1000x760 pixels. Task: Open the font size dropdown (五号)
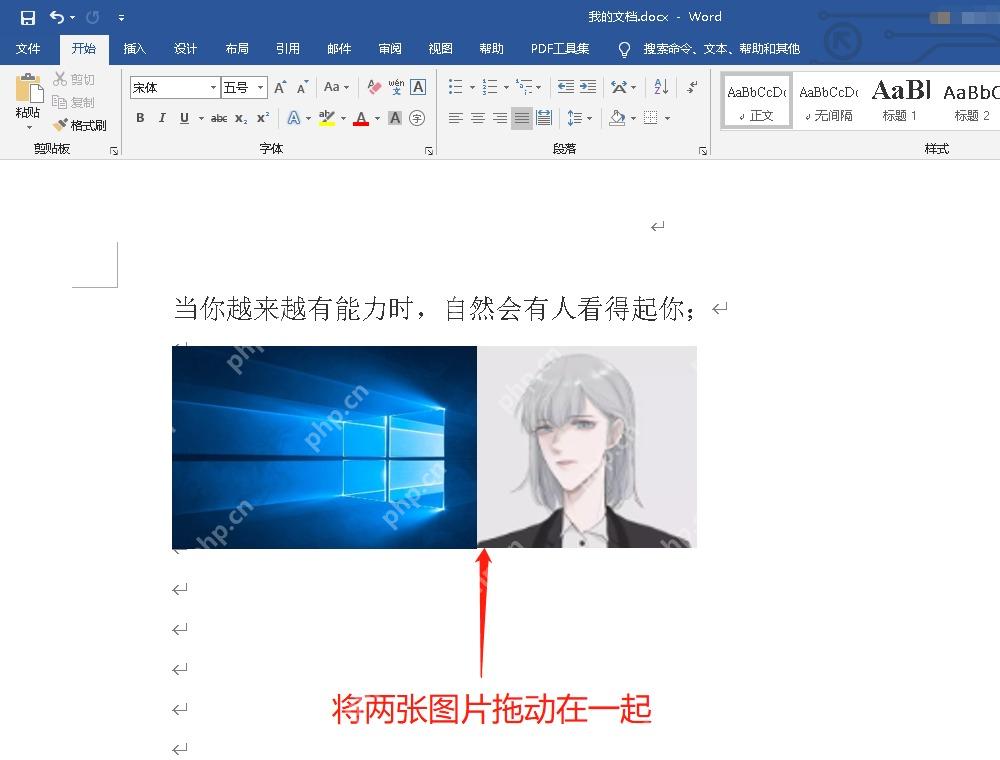pyautogui.click(x=260, y=87)
